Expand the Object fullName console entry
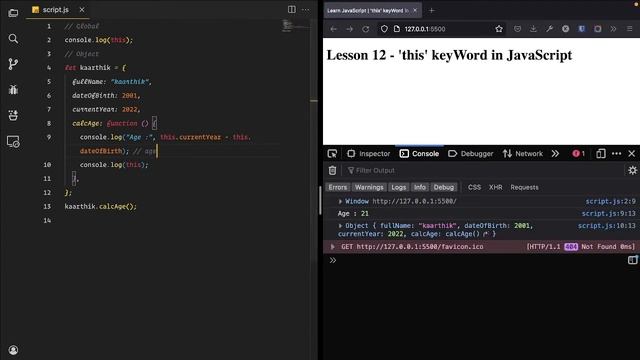The image size is (640, 360). pos(340,225)
